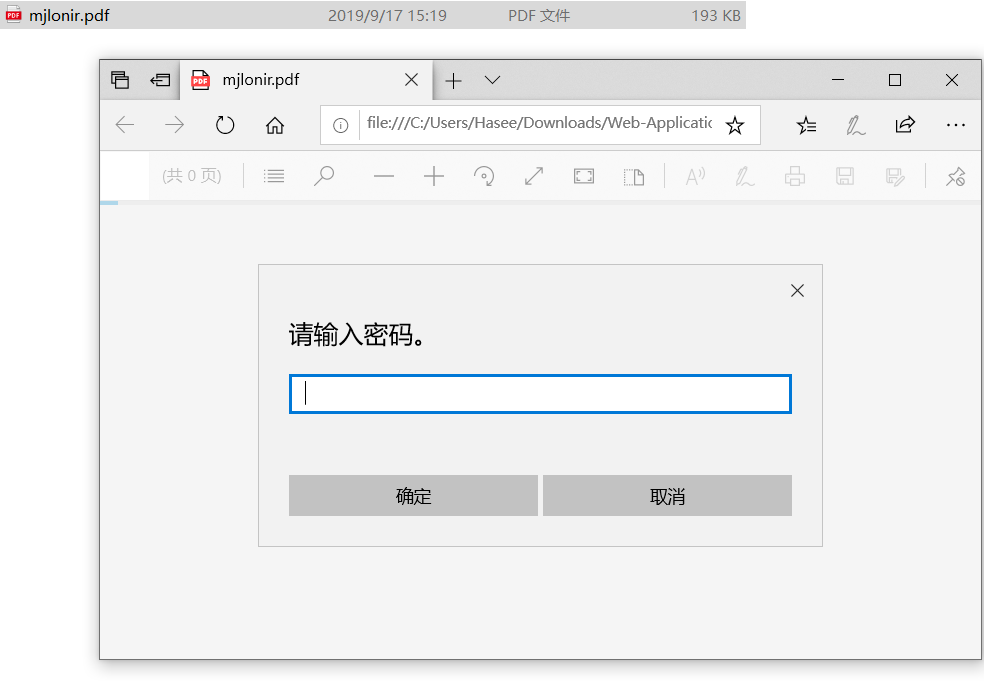Image resolution: width=984 pixels, height=681 pixels.
Task: Search within the PDF
Action: point(324,176)
